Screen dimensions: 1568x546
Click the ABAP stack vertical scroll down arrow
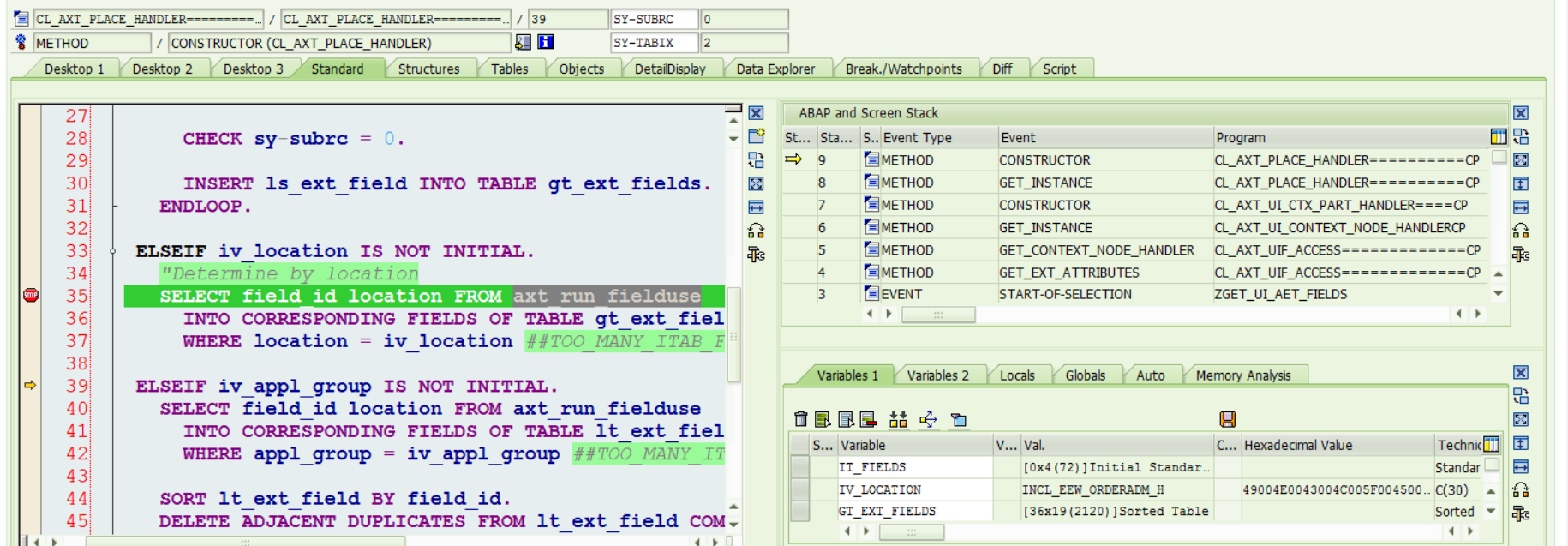point(1498,293)
